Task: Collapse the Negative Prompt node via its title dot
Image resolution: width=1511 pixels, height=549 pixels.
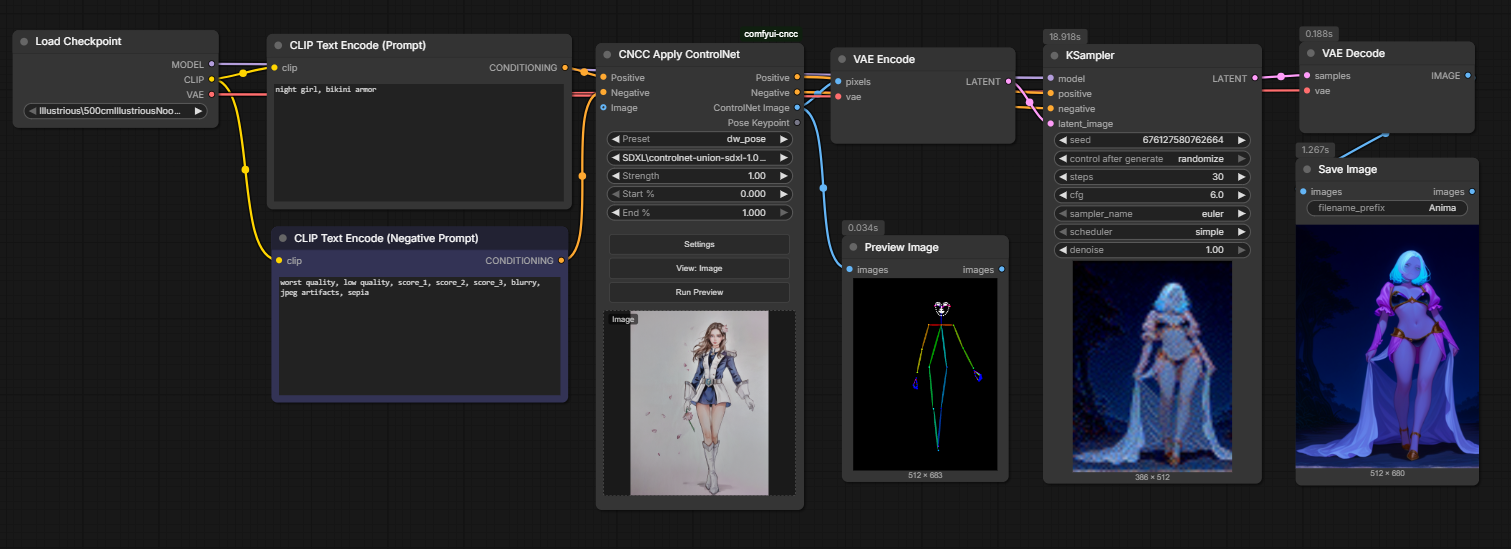Action: (x=283, y=238)
